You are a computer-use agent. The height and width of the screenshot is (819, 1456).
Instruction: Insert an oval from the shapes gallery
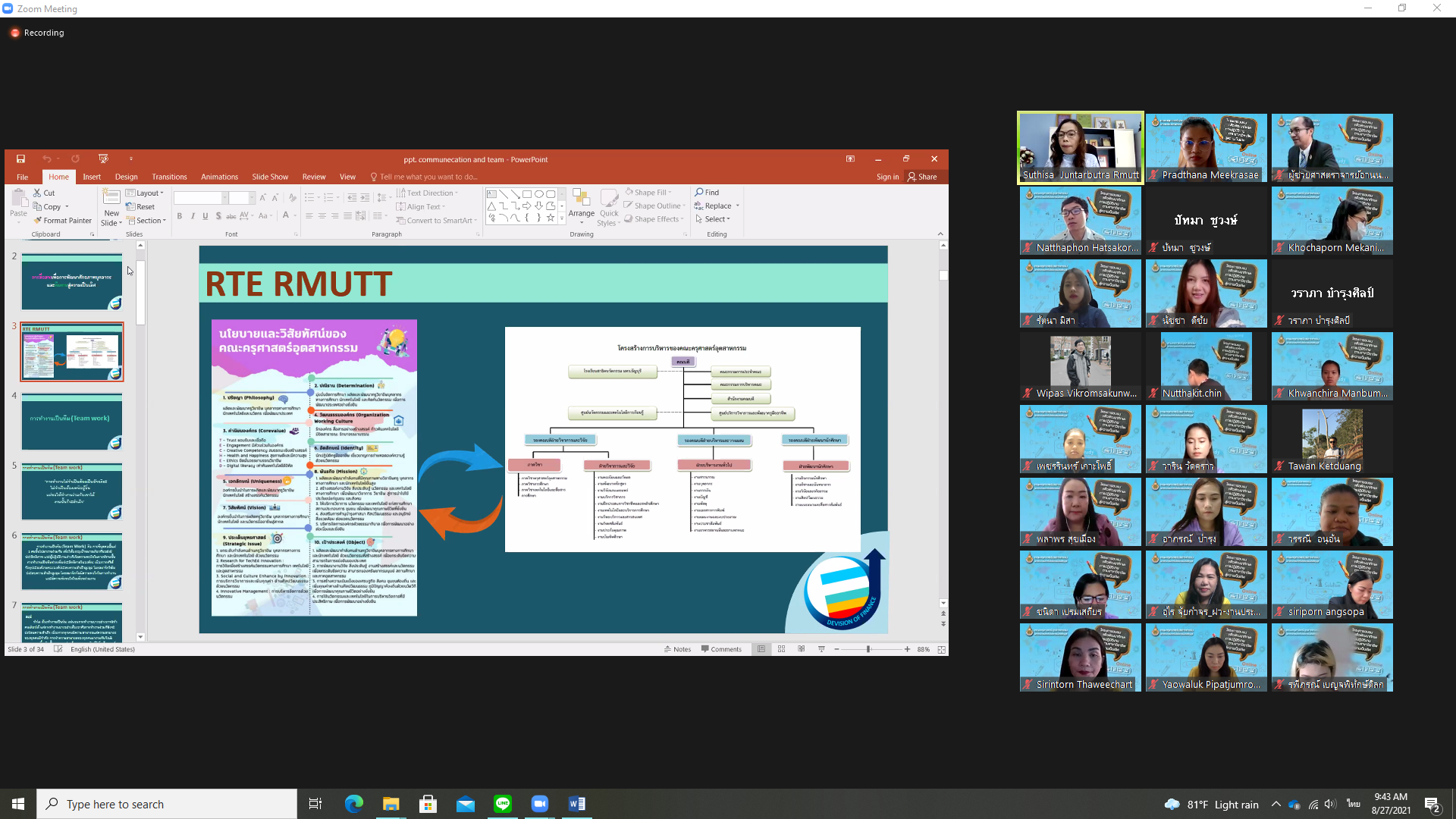point(539,194)
